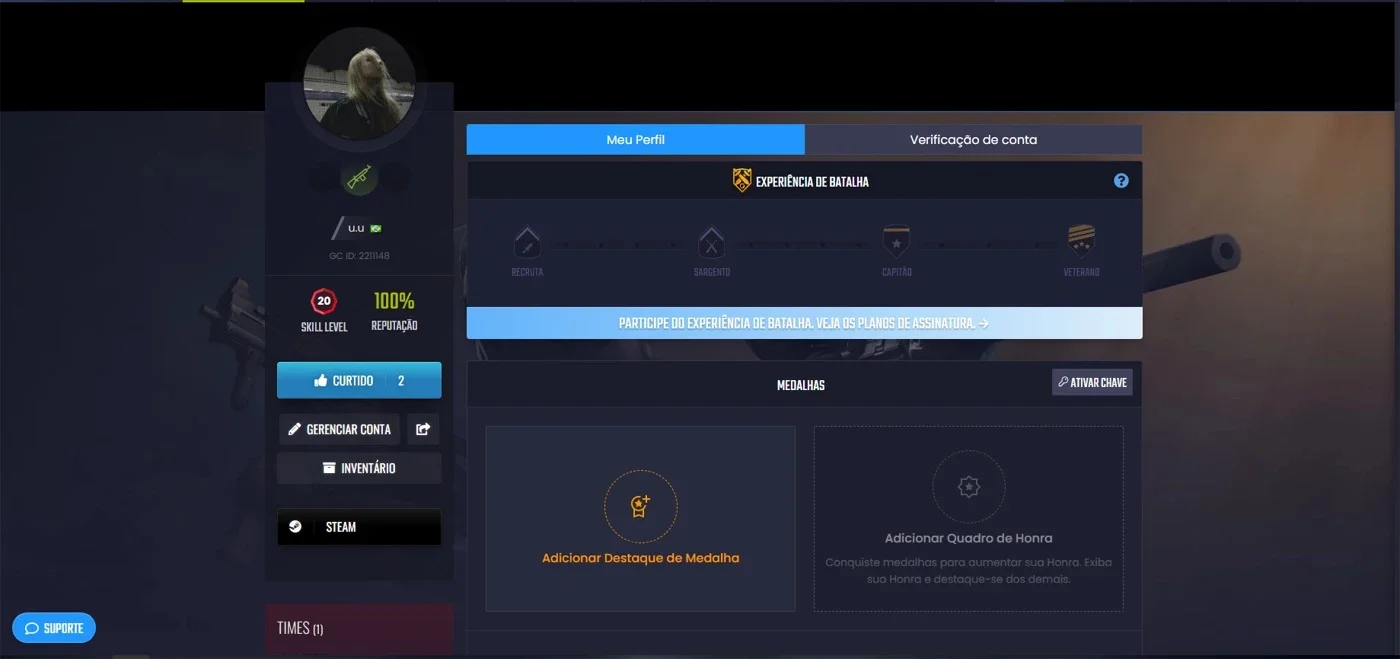Image resolution: width=1400 pixels, height=659 pixels.
Task: Click the skill level 20 badge
Action: click(324, 300)
